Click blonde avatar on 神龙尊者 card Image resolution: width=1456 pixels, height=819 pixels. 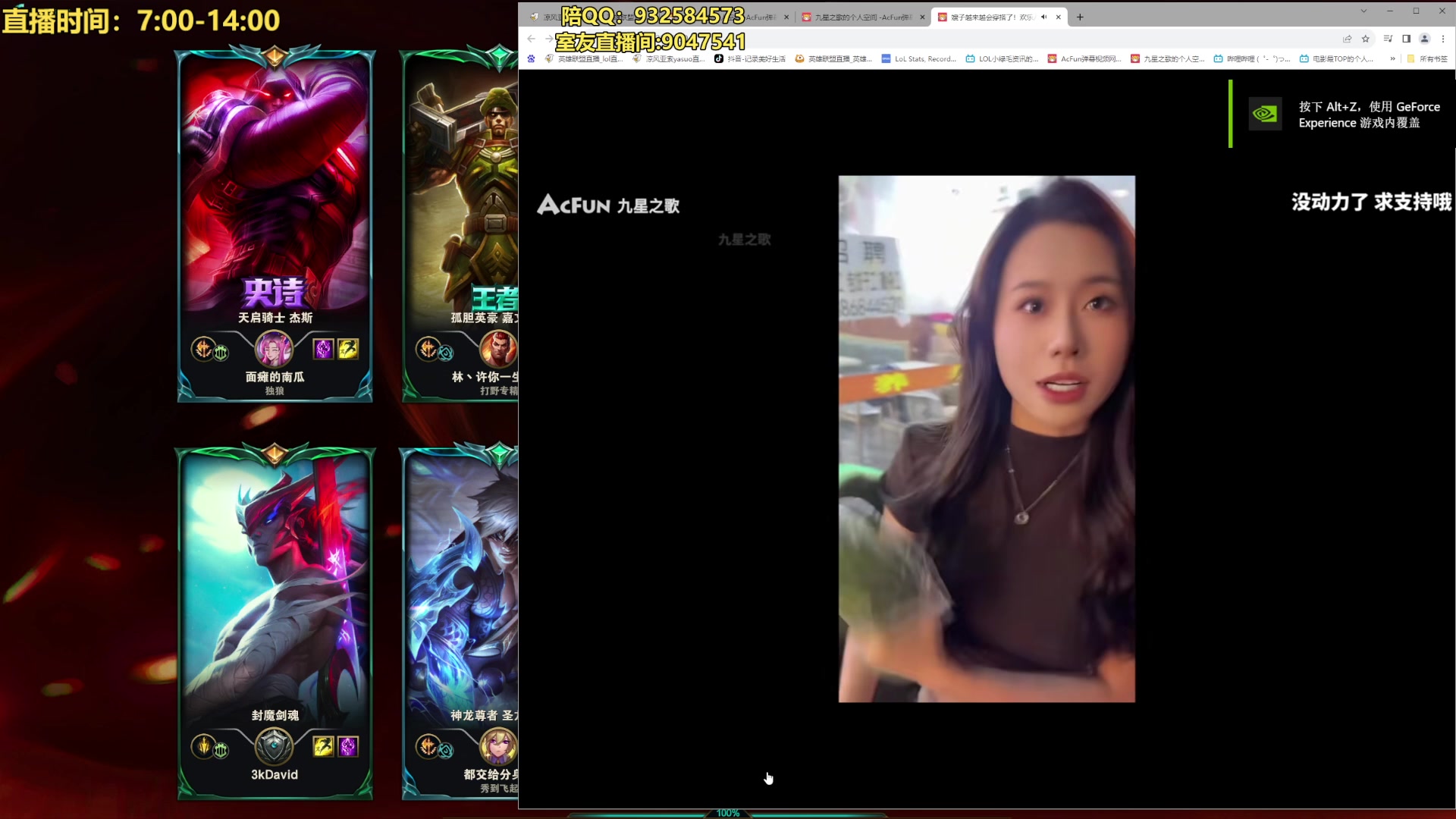tap(499, 746)
